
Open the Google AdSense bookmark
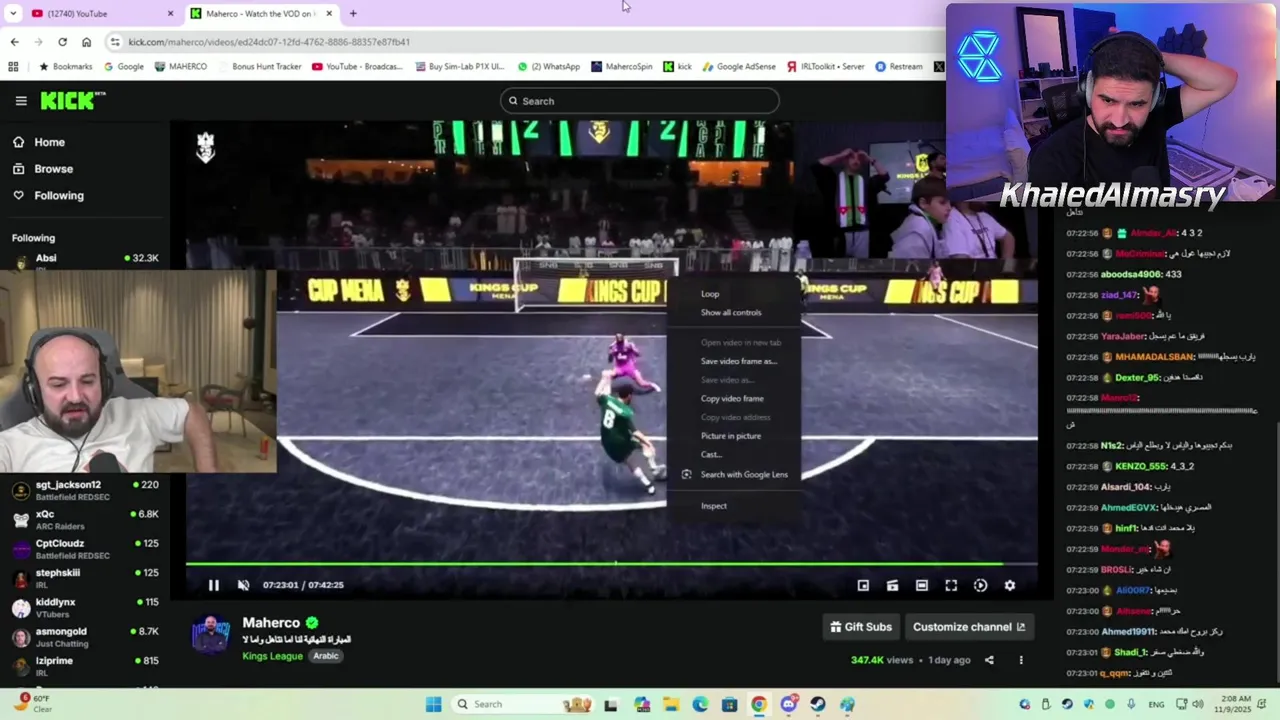[739, 67]
